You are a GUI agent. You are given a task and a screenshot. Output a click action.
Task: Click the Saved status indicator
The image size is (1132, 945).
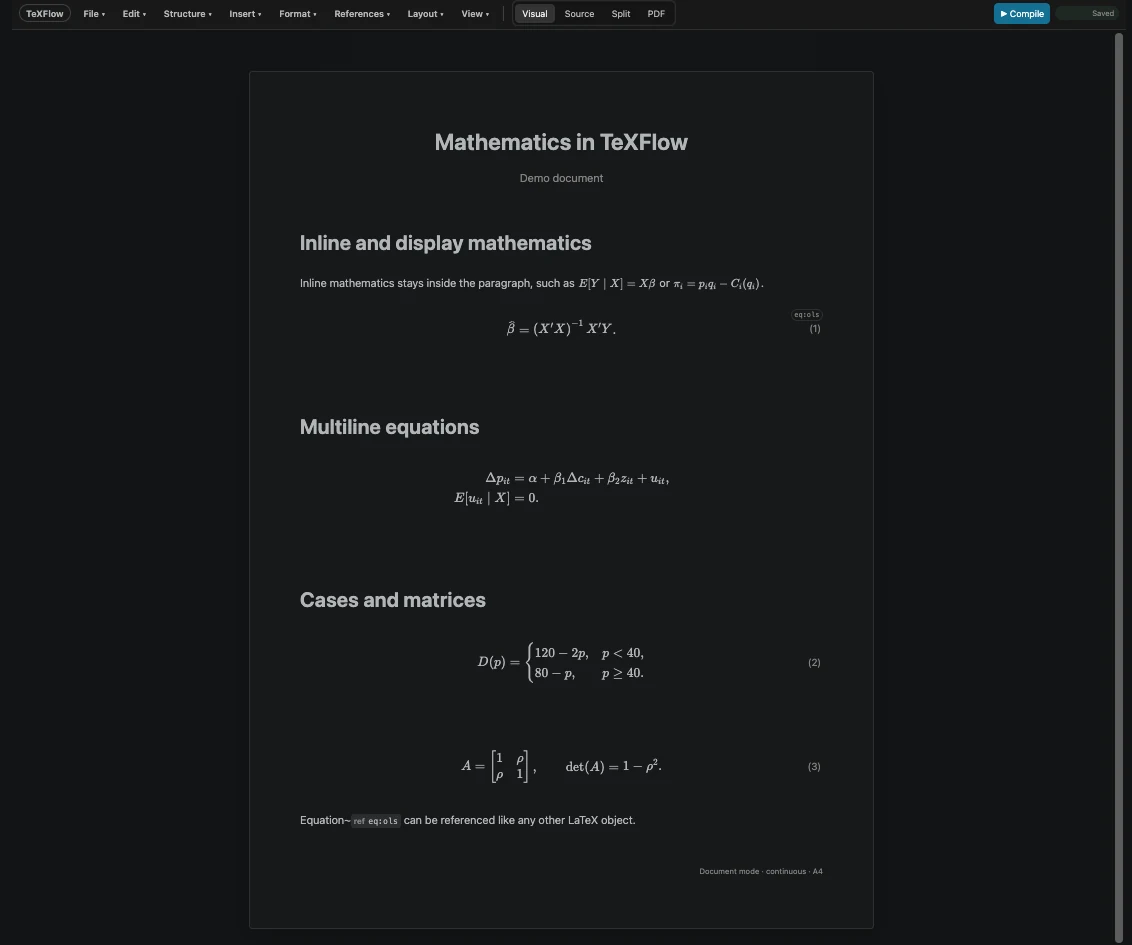1090,14
